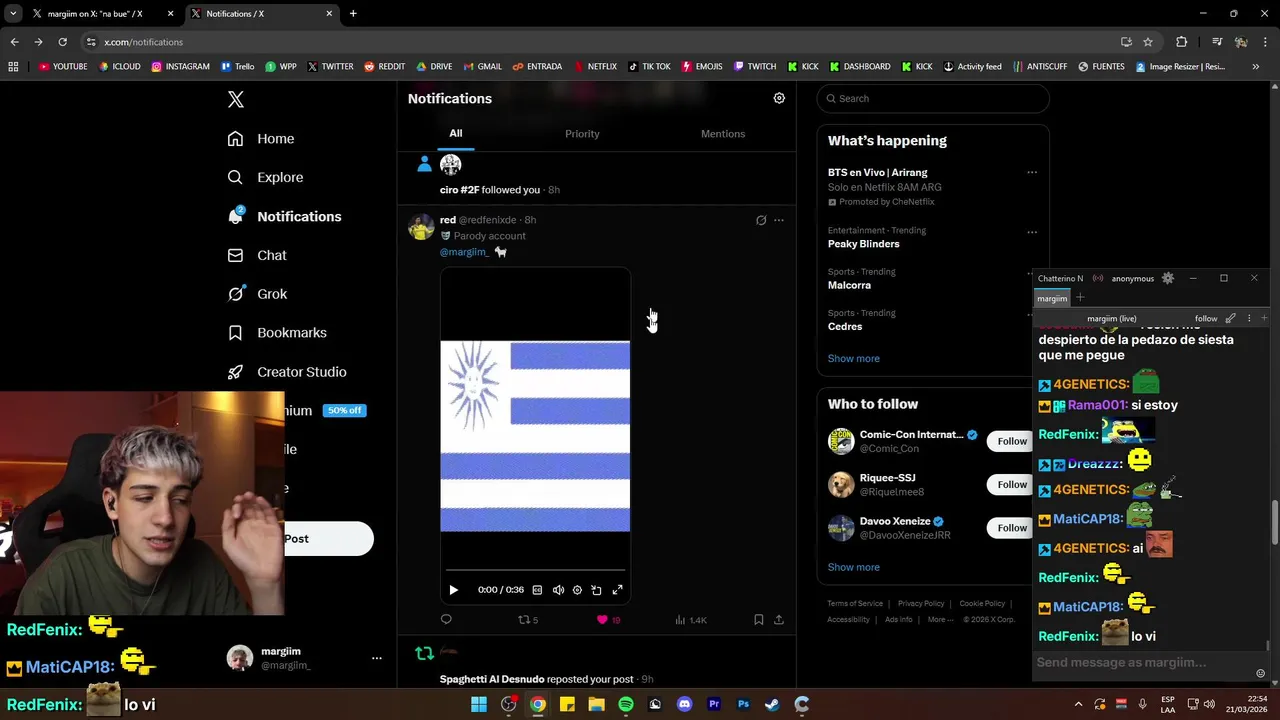Switch to the Mentions notifications tab
Image resolution: width=1280 pixels, height=720 pixels.
723,133
